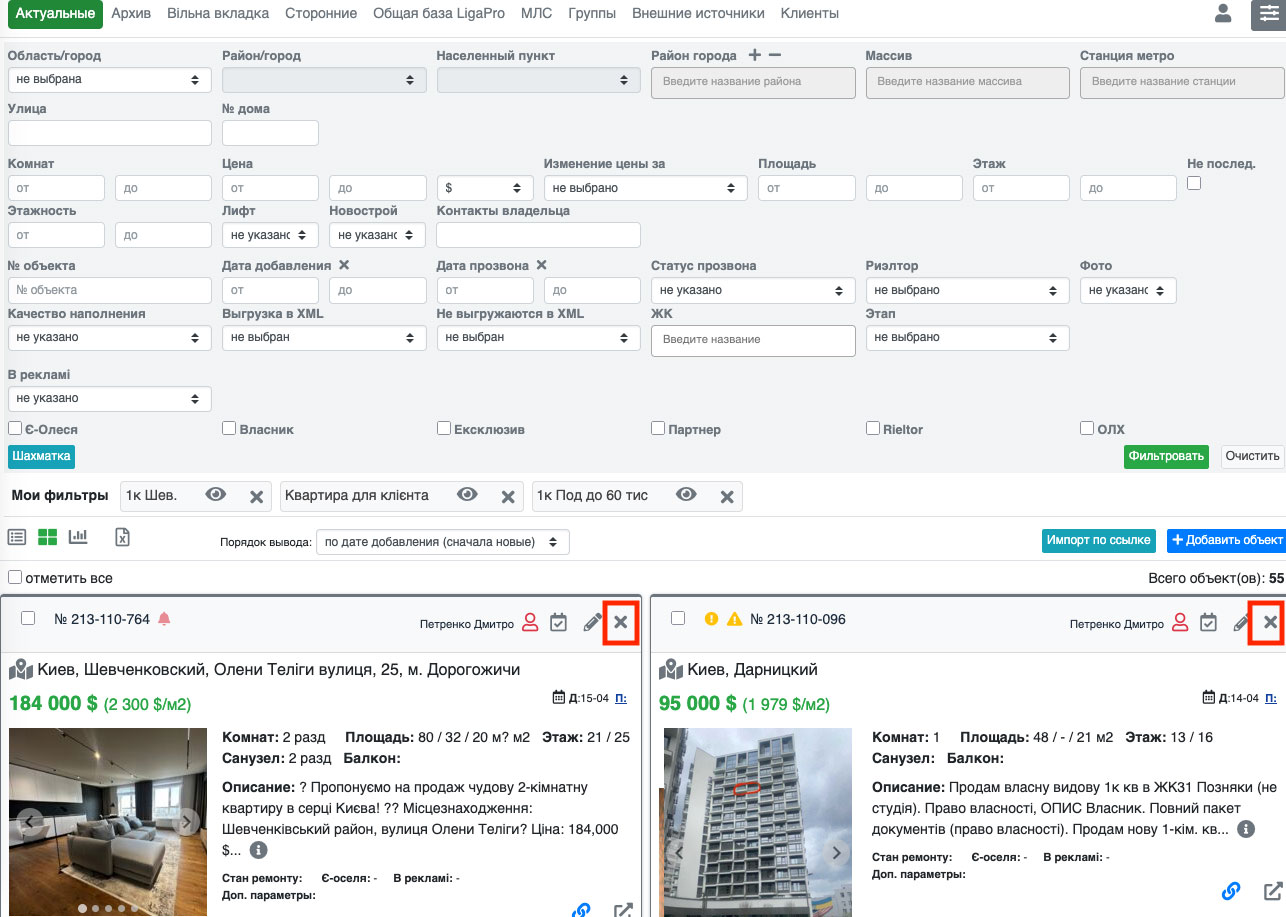
Task: Click the bell reminder on listing 213-110-764
Action: click(164, 619)
